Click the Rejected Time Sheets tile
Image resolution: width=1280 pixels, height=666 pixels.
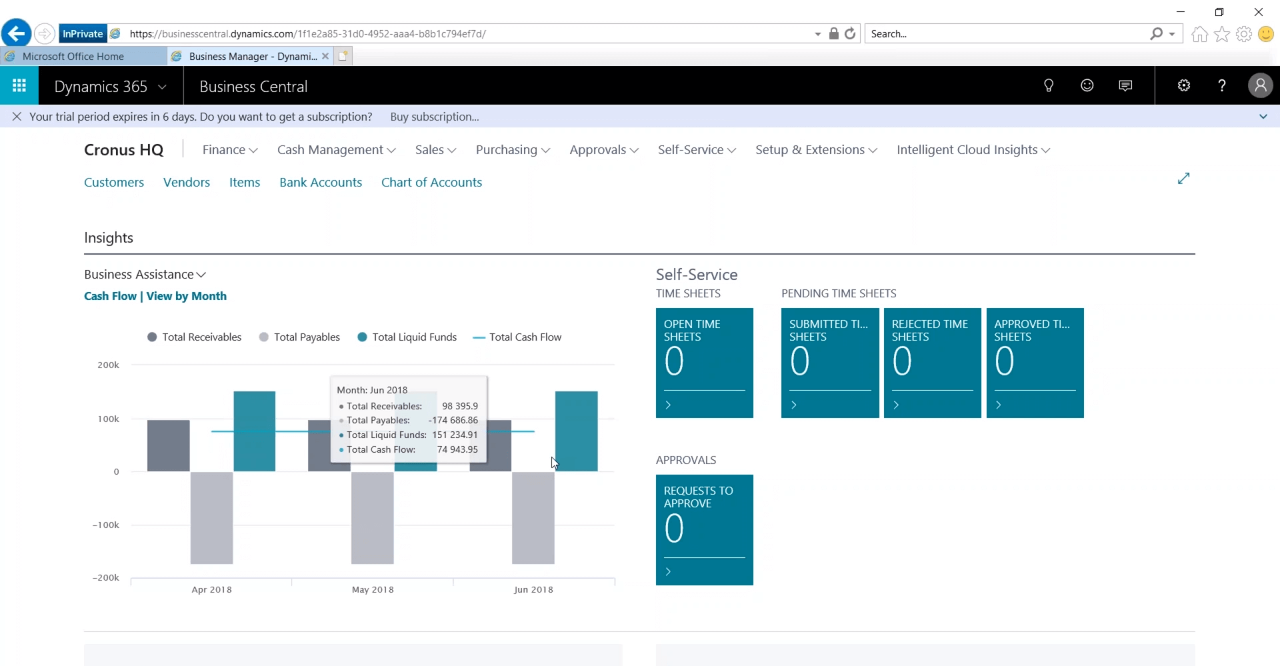[x=932, y=363]
